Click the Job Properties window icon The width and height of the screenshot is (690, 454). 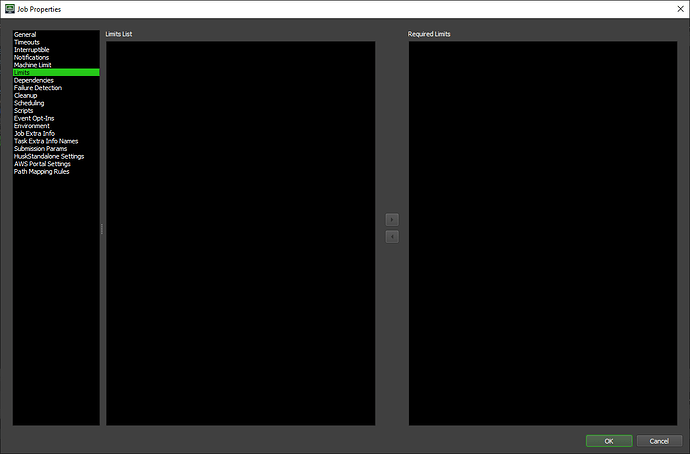pyautogui.click(x=10, y=9)
